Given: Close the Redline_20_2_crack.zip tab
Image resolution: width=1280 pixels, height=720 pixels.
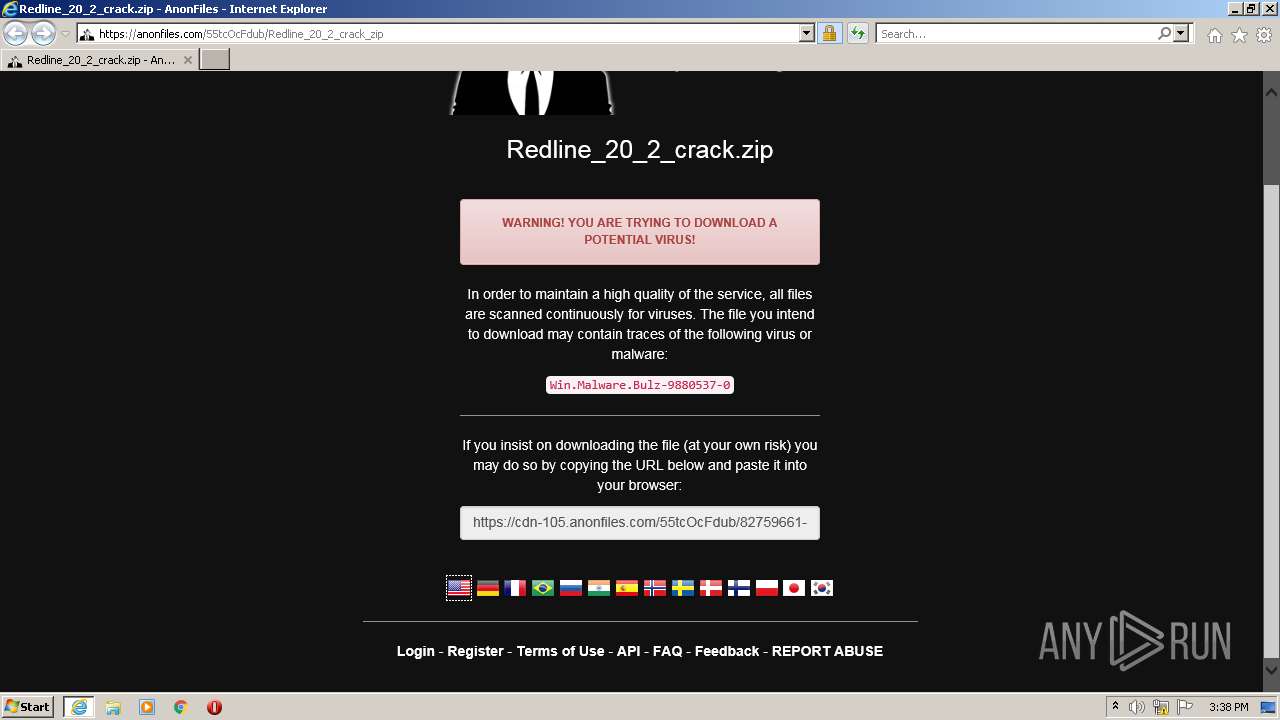Looking at the screenshot, I should [x=187, y=60].
